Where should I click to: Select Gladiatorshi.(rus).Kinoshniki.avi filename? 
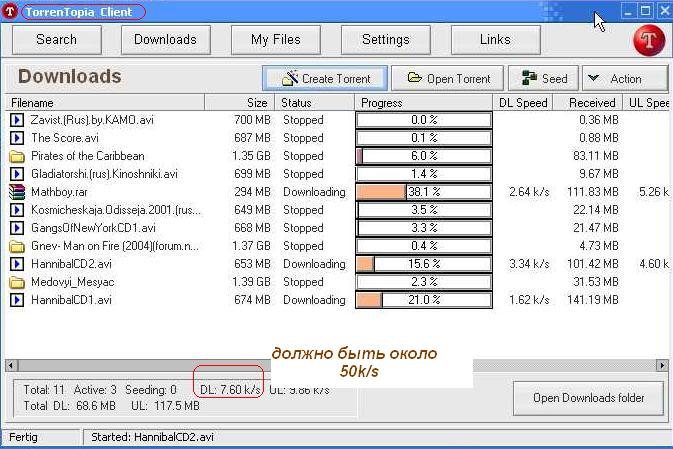pos(104,174)
